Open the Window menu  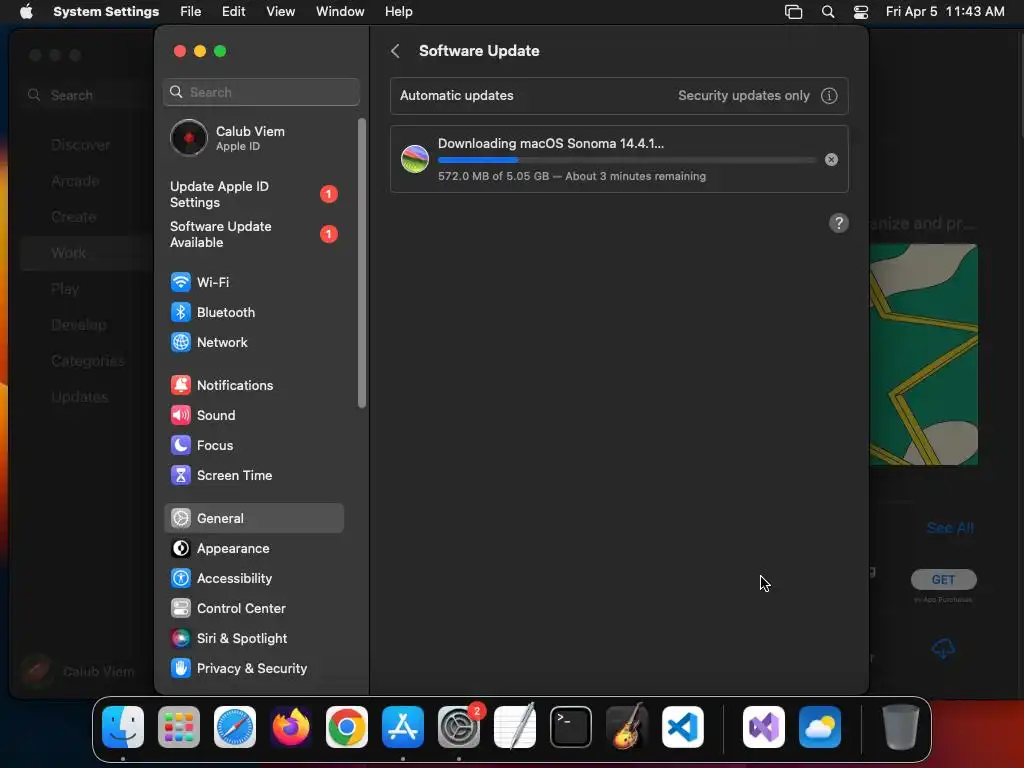(x=340, y=12)
